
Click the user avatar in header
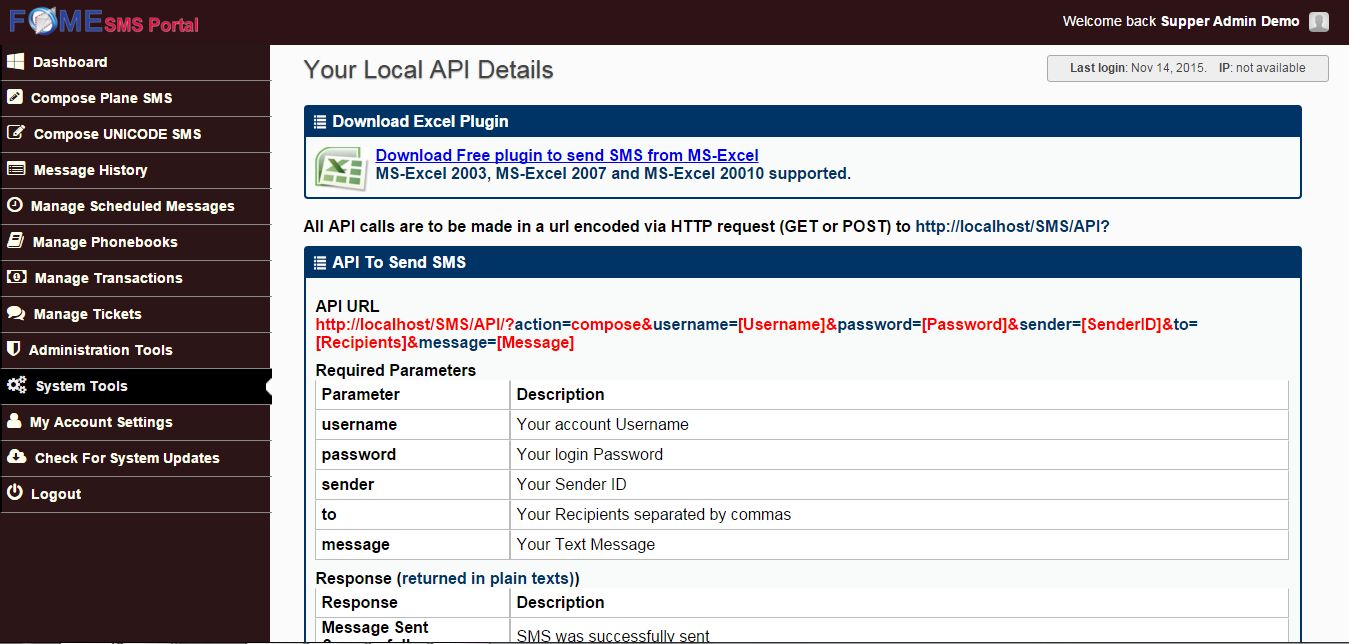[1319, 22]
